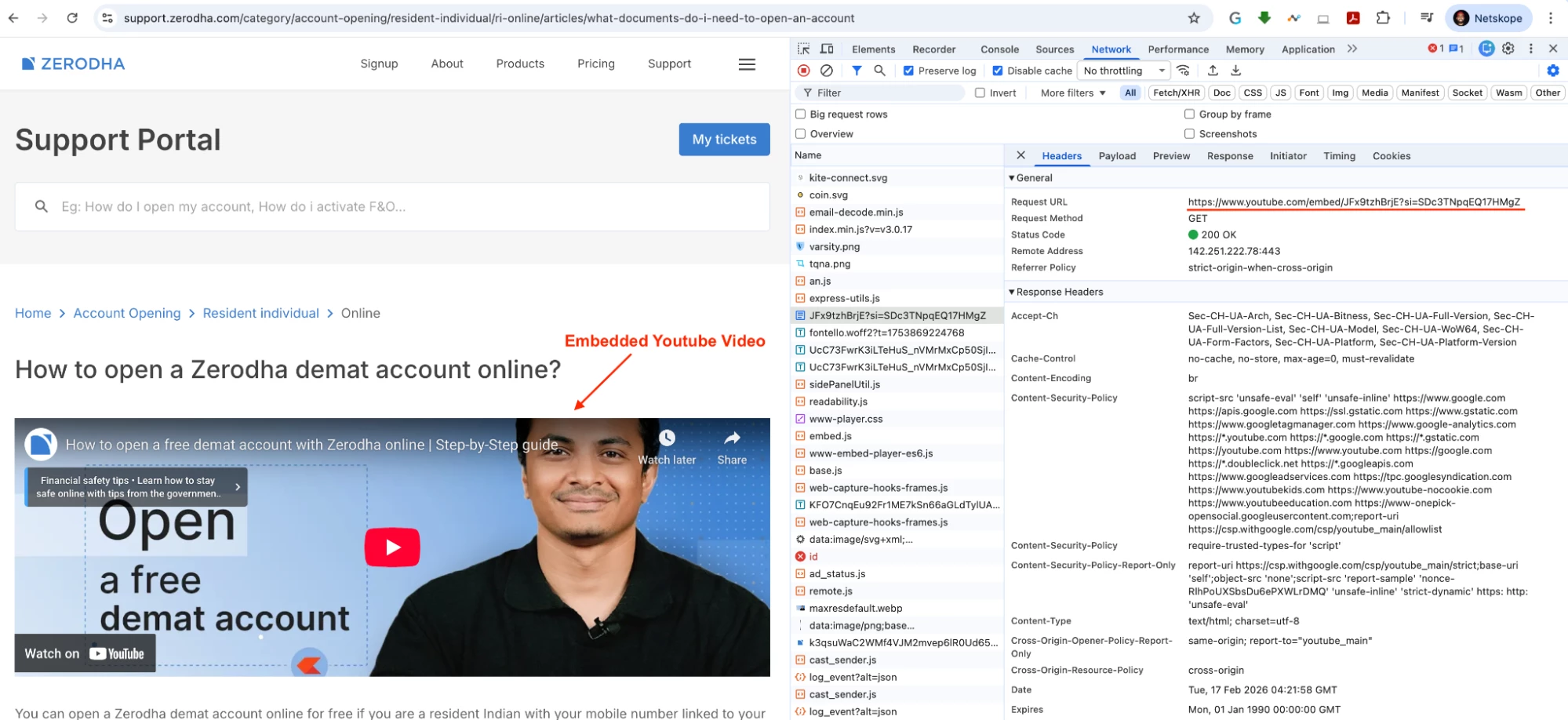Enable Big request rows checkbox
Screen dimensions: 1568x720
pyautogui.click(x=801, y=115)
